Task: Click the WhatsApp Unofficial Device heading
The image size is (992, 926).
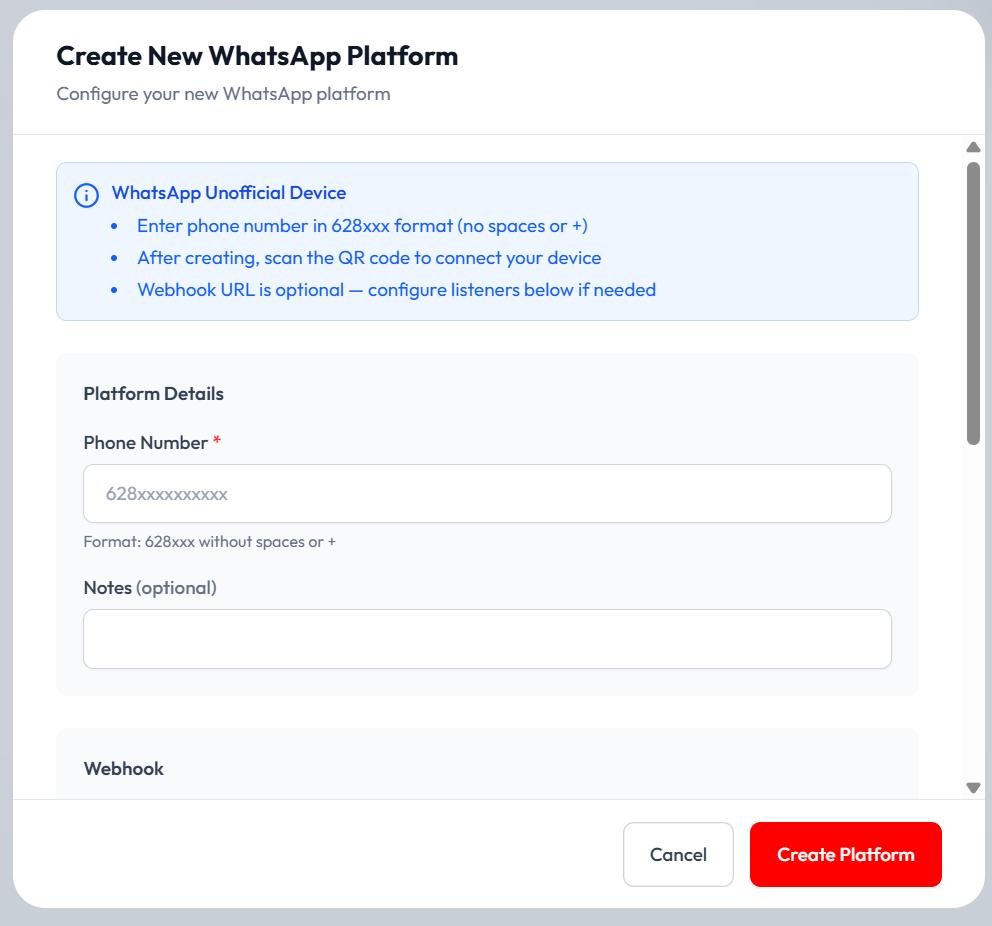Action: (x=228, y=193)
